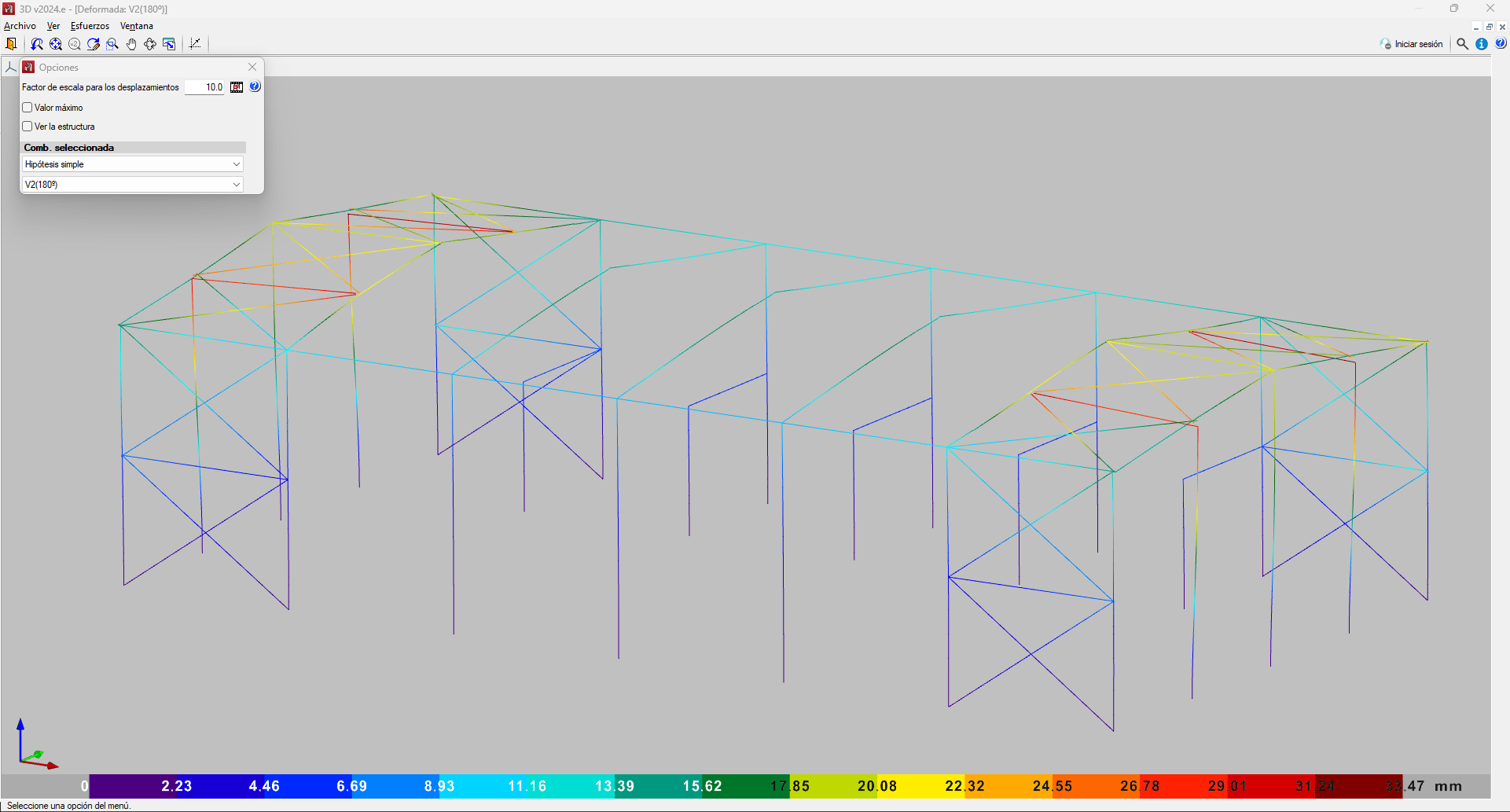Click the blue information icon at top right
This screenshot has width=1510, height=812.
coord(1482,44)
